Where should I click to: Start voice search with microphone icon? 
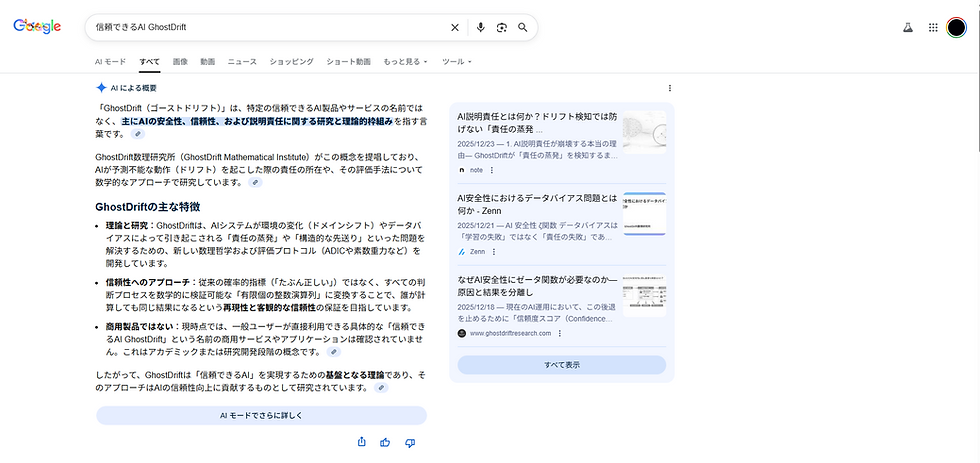481,27
